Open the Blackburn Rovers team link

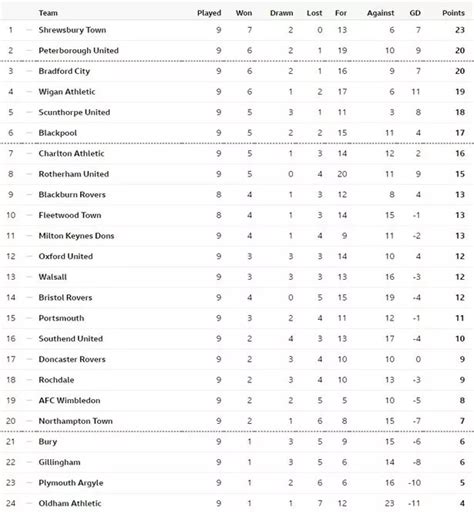72,195
